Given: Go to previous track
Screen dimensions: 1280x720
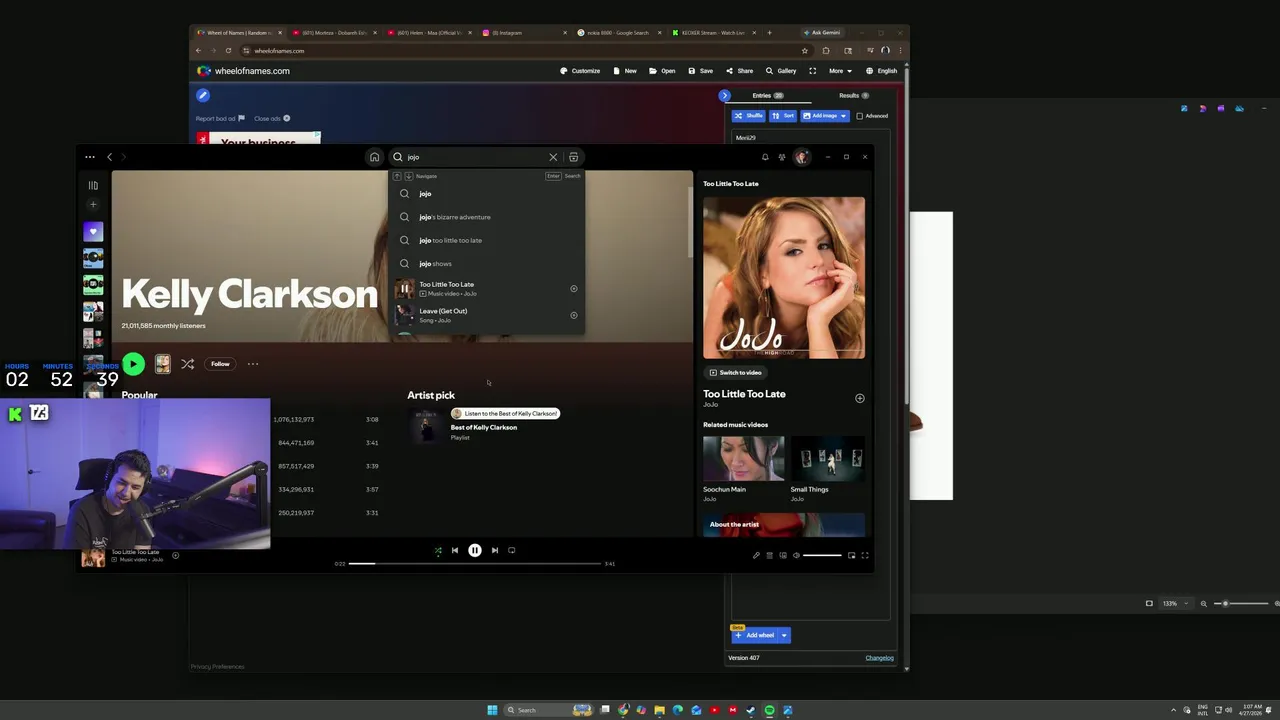Looking at the screenshot, I should click(x=454, y=550).
